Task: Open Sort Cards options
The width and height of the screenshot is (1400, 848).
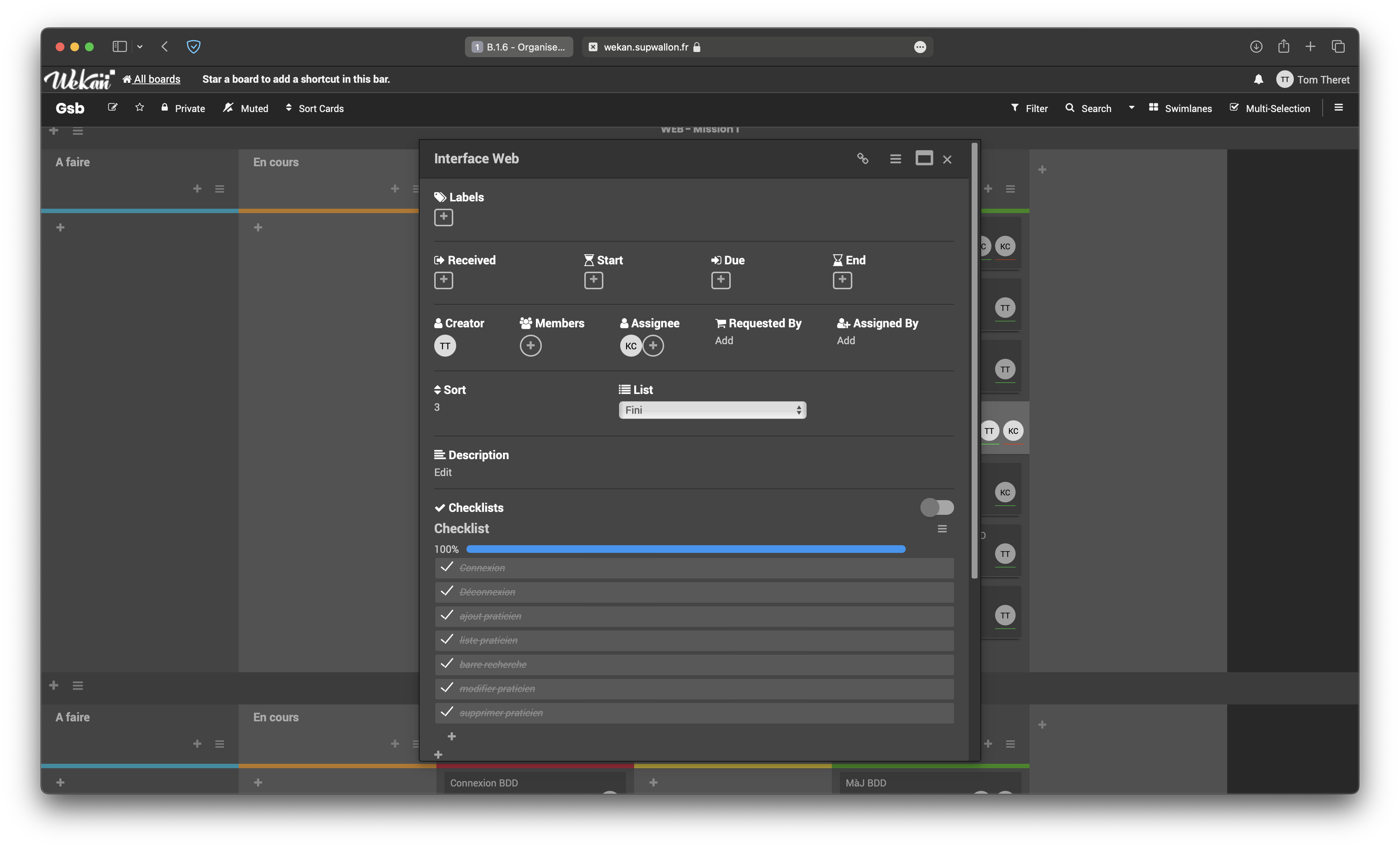Action: pos(314,108)
